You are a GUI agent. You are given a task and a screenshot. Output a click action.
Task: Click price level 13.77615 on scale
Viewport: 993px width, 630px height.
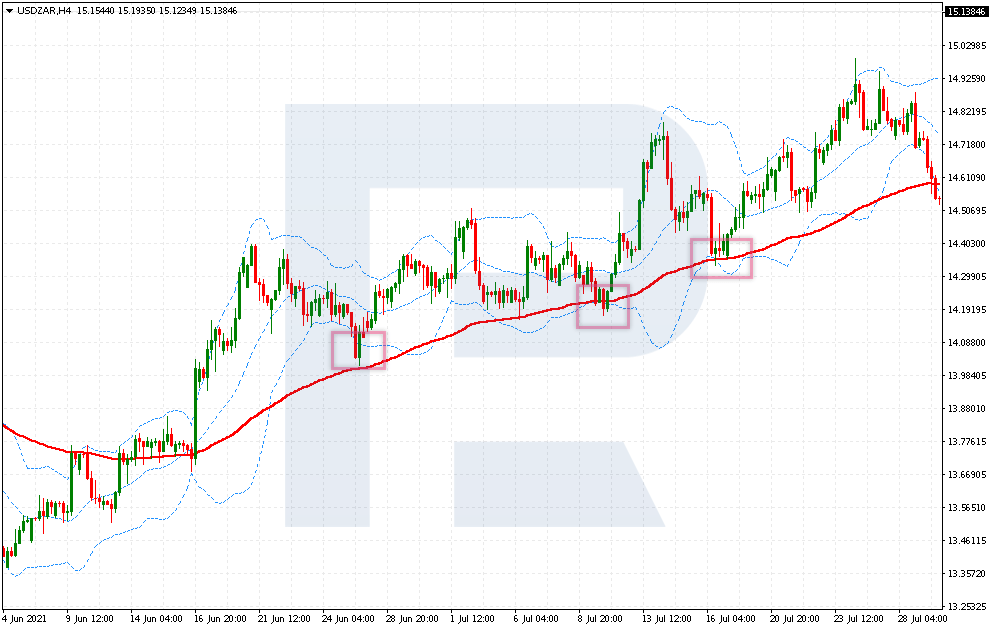966,441
